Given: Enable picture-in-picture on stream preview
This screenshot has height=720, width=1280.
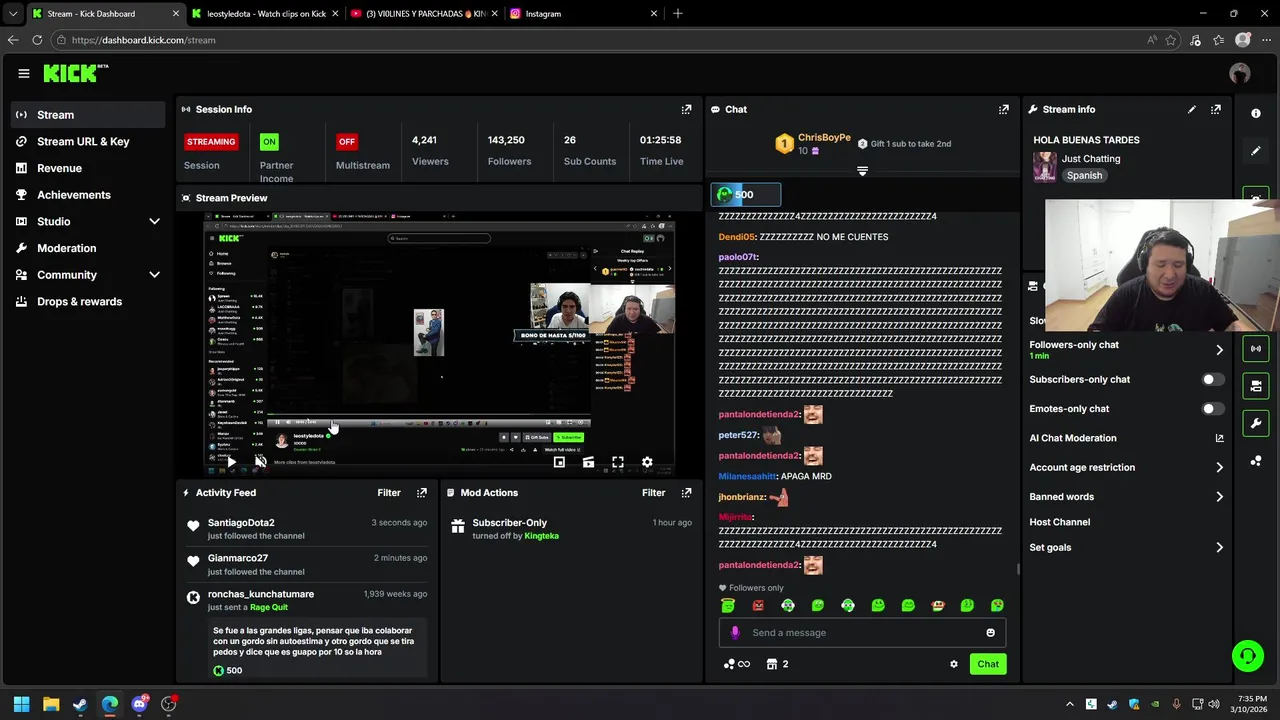Looking at the screenshot, I should pos(559,462).
